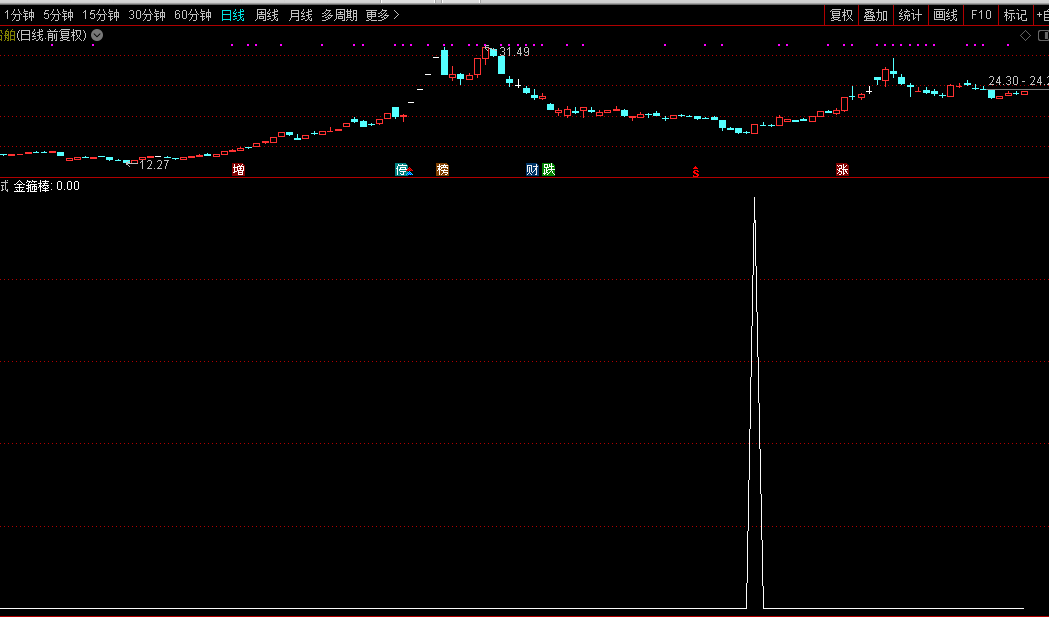Click the 增 event marker icon

pos(238,170)
